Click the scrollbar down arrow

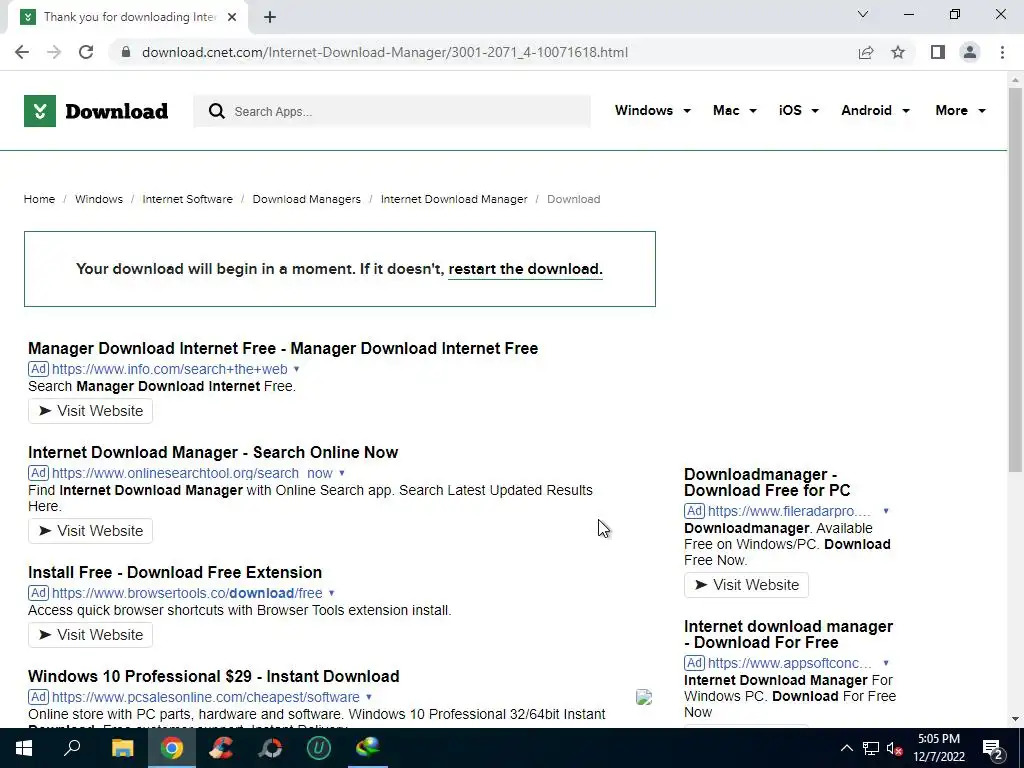(1015, 719)
